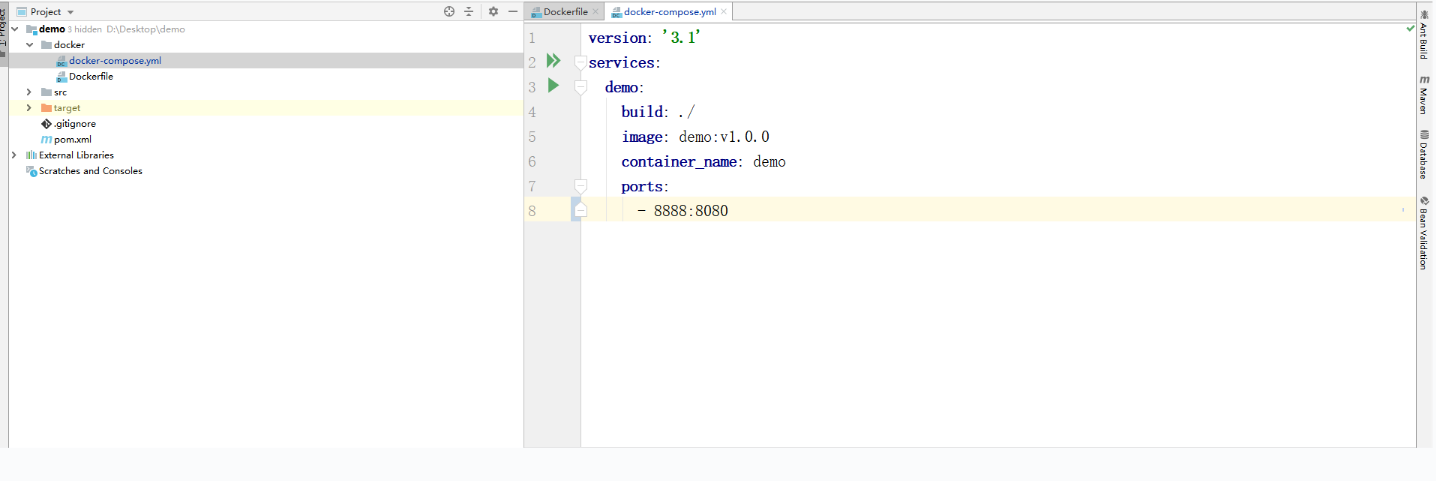Click the build path ./ value

686,112
